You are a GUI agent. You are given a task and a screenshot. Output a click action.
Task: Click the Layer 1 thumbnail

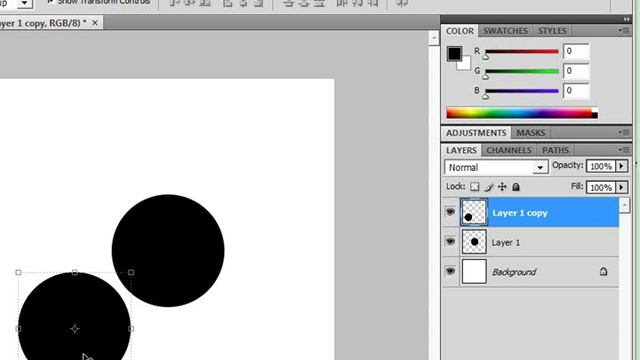[x=474, y=242]
